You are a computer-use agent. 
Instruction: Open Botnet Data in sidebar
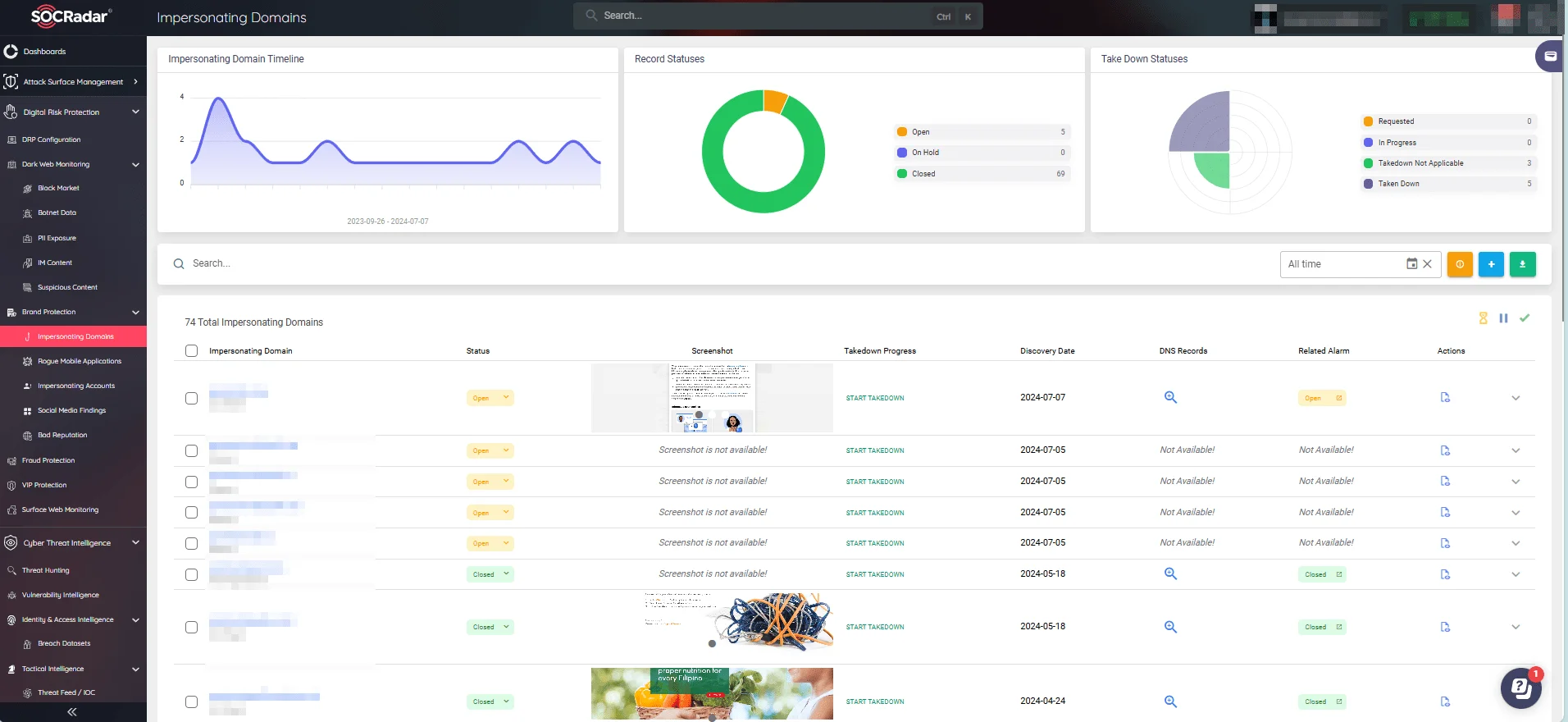coord(57,212)
